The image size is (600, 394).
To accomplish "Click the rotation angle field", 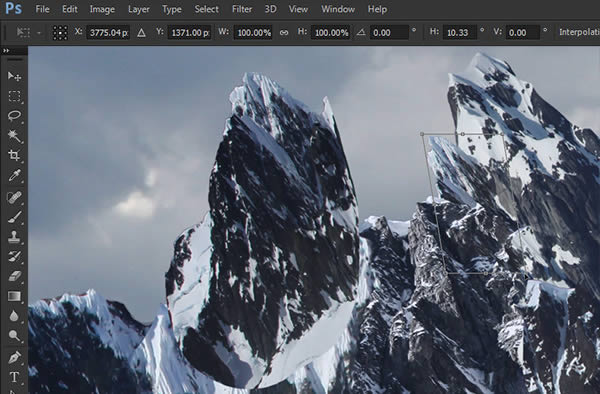I will (389, 33).
